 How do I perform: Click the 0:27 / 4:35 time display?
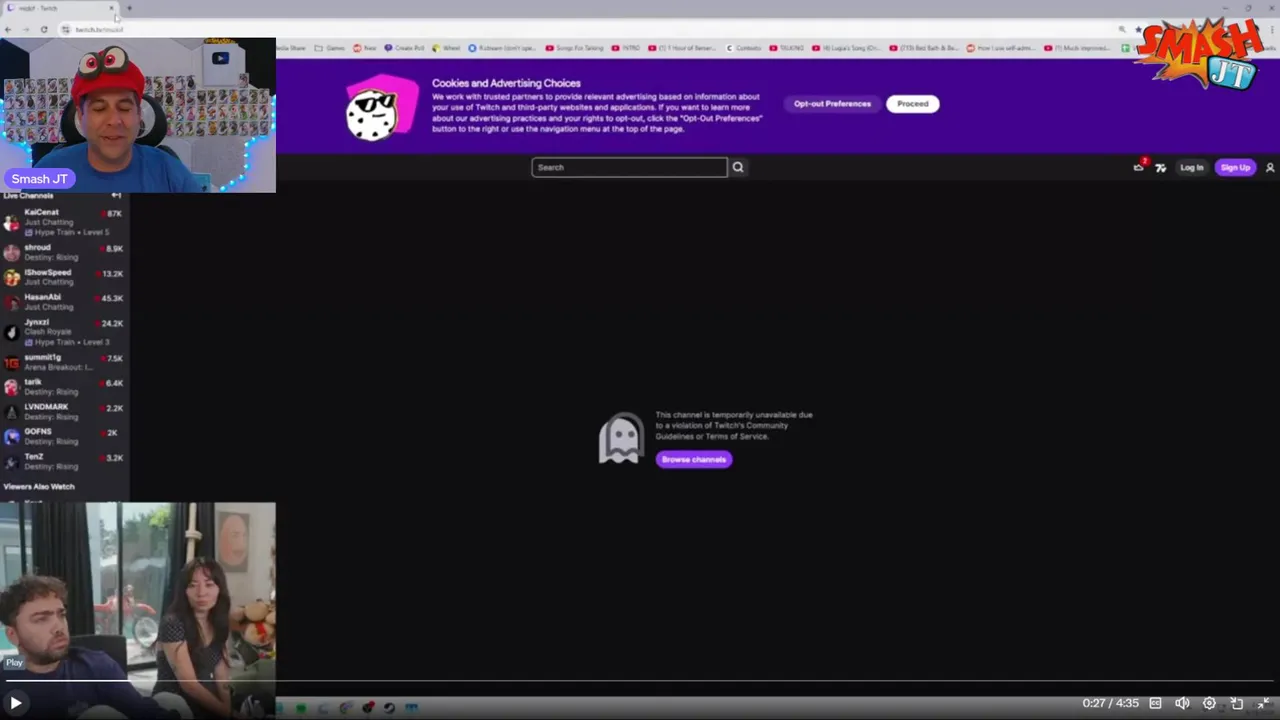pyautogui.click(x=1110, y=703)
